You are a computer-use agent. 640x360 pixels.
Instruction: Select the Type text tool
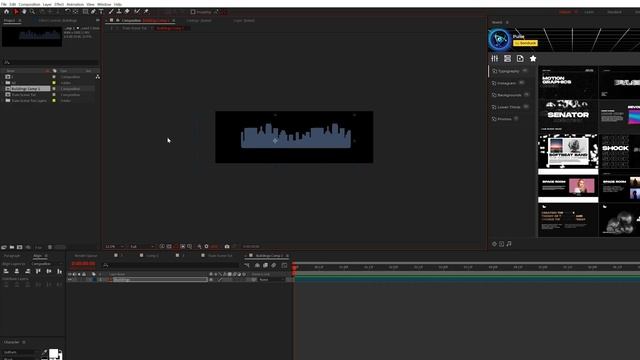[101, 12]
